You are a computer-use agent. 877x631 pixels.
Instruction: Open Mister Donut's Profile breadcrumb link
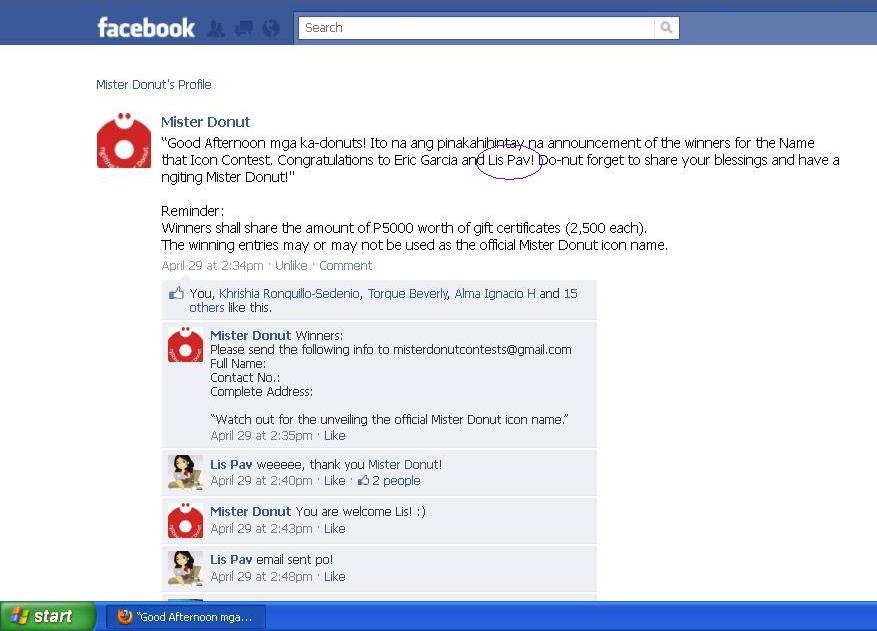[x=154, y=84]
